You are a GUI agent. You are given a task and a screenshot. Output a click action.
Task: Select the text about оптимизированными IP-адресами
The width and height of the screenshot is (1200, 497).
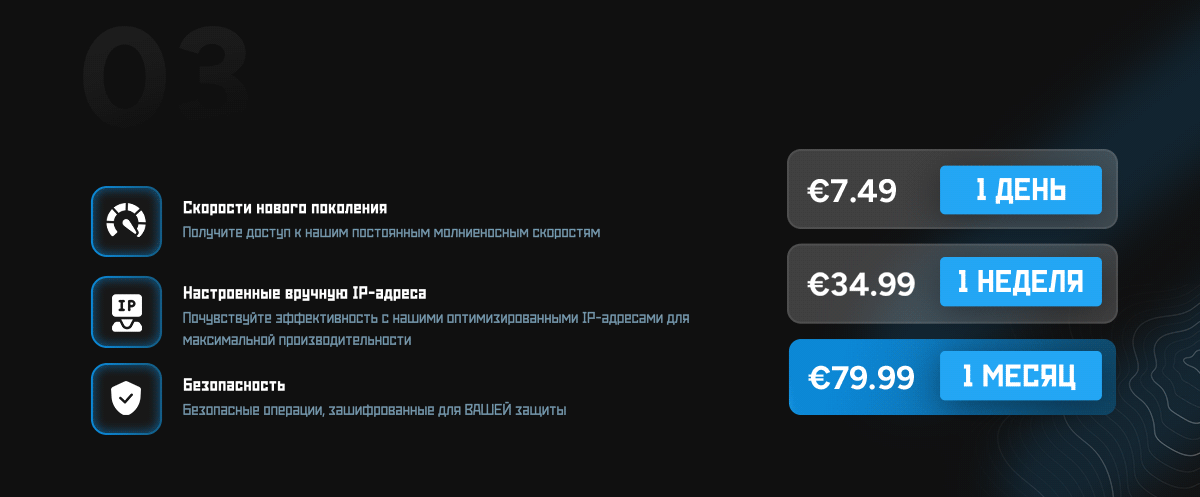click(436, 329)
